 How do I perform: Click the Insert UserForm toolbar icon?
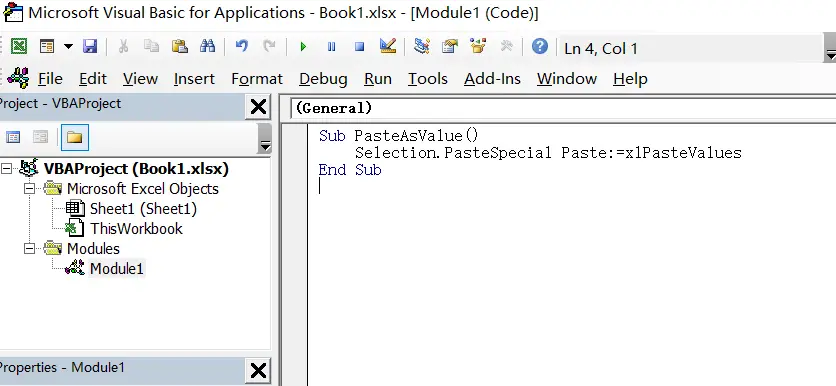(x=47, y=47)
